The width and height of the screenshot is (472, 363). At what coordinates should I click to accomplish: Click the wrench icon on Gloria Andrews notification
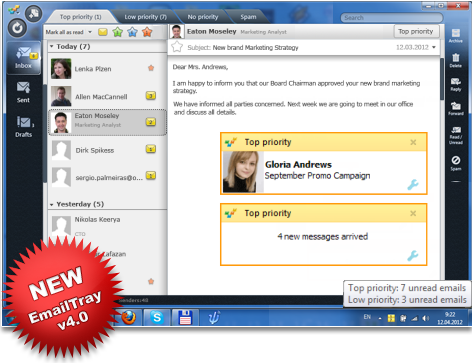[x=413, y=185]
